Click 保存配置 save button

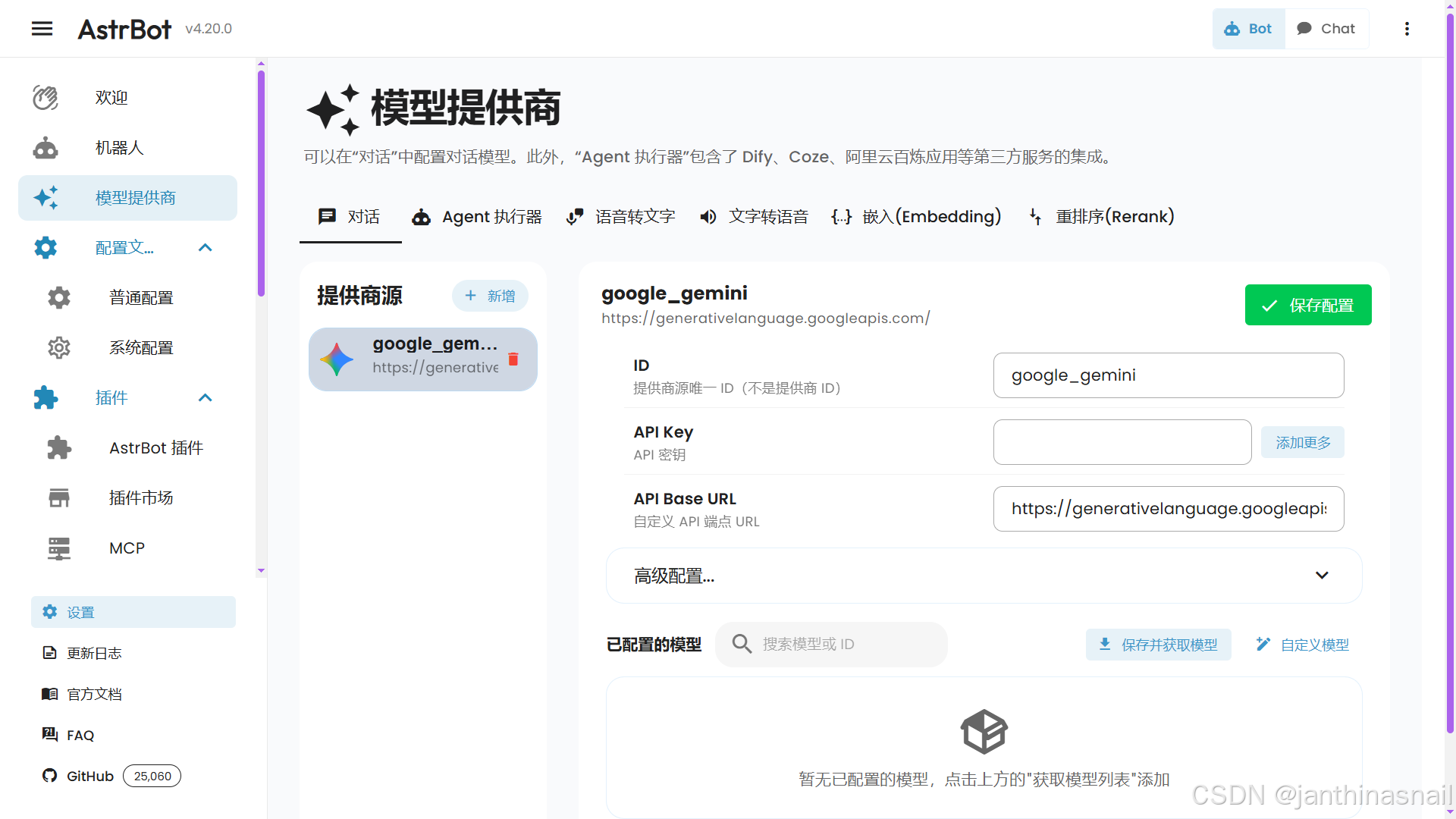[x=1308, y=305]
